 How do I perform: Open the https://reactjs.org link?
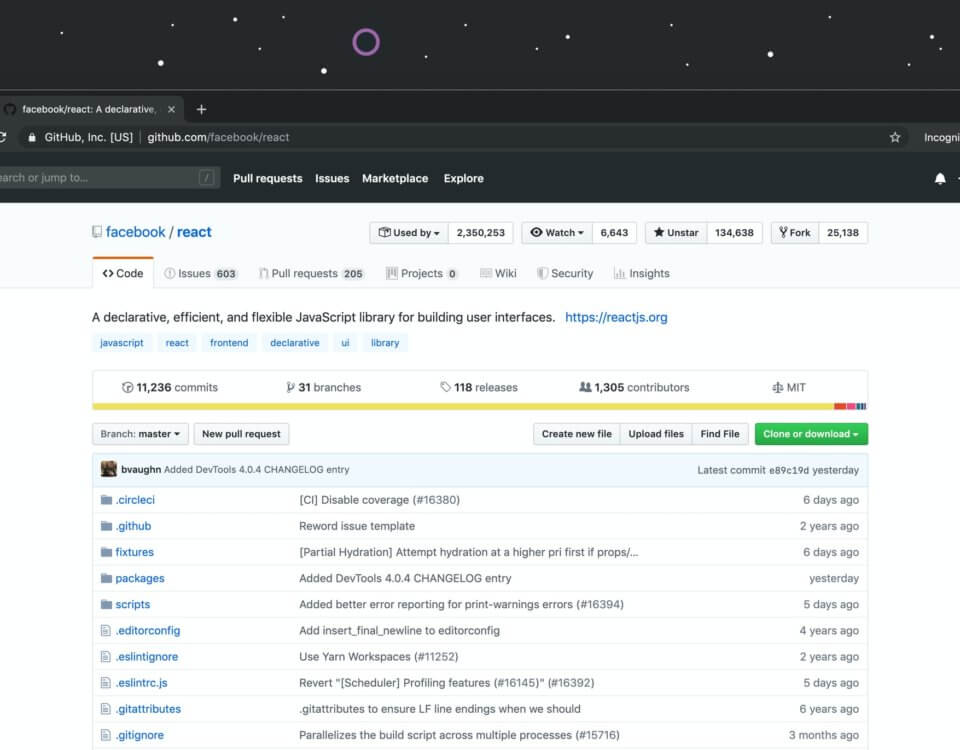(616, 317)
